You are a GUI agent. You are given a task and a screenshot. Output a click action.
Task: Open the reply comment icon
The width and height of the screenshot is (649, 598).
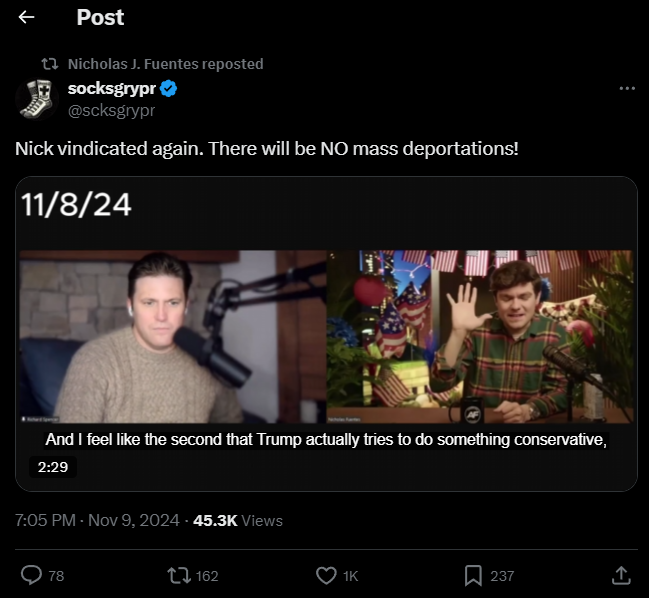click(x=31, y=575)
